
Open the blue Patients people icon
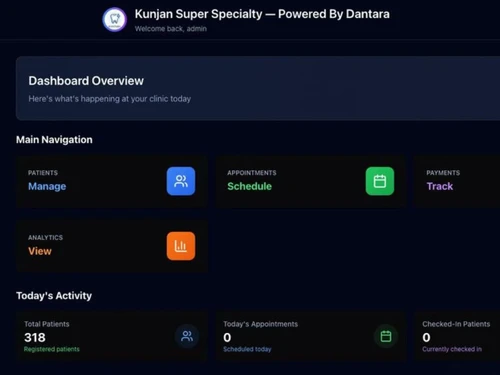click(181, 181)
